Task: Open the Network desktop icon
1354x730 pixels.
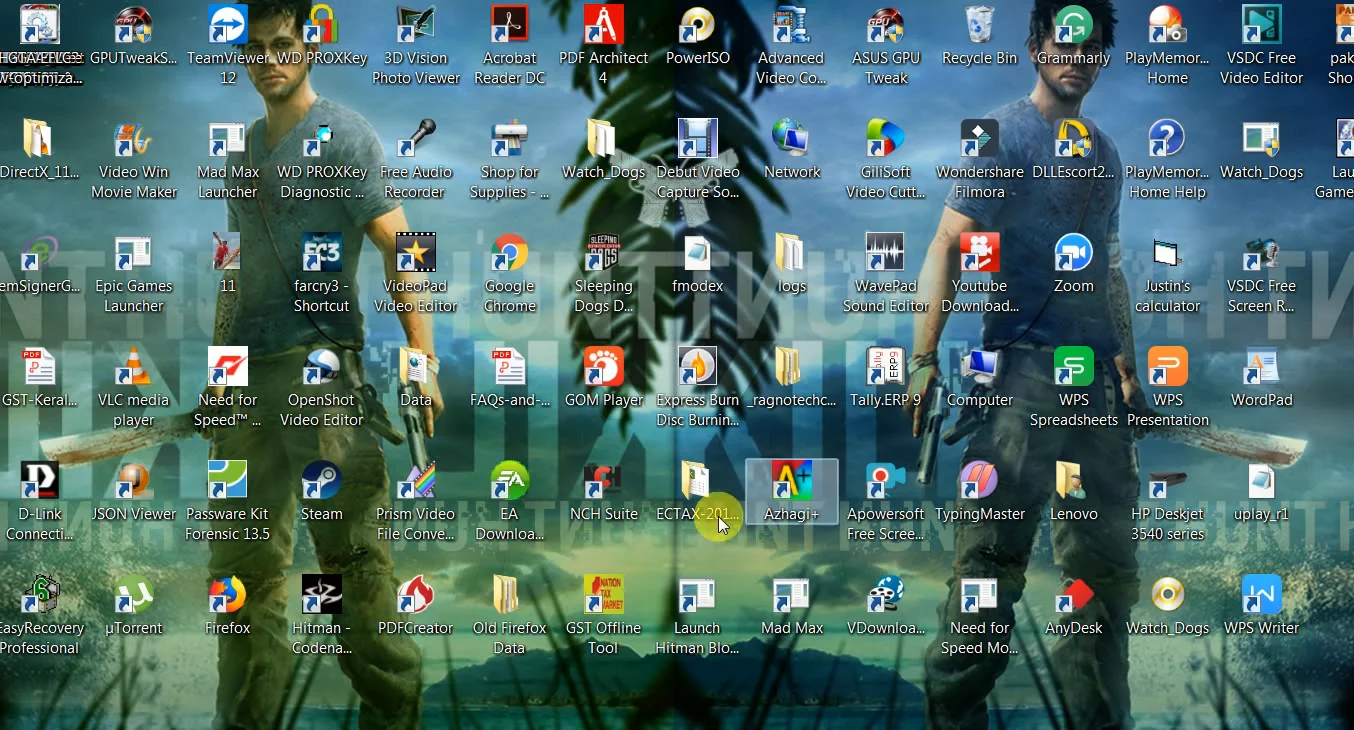Action: coord(792,139)
